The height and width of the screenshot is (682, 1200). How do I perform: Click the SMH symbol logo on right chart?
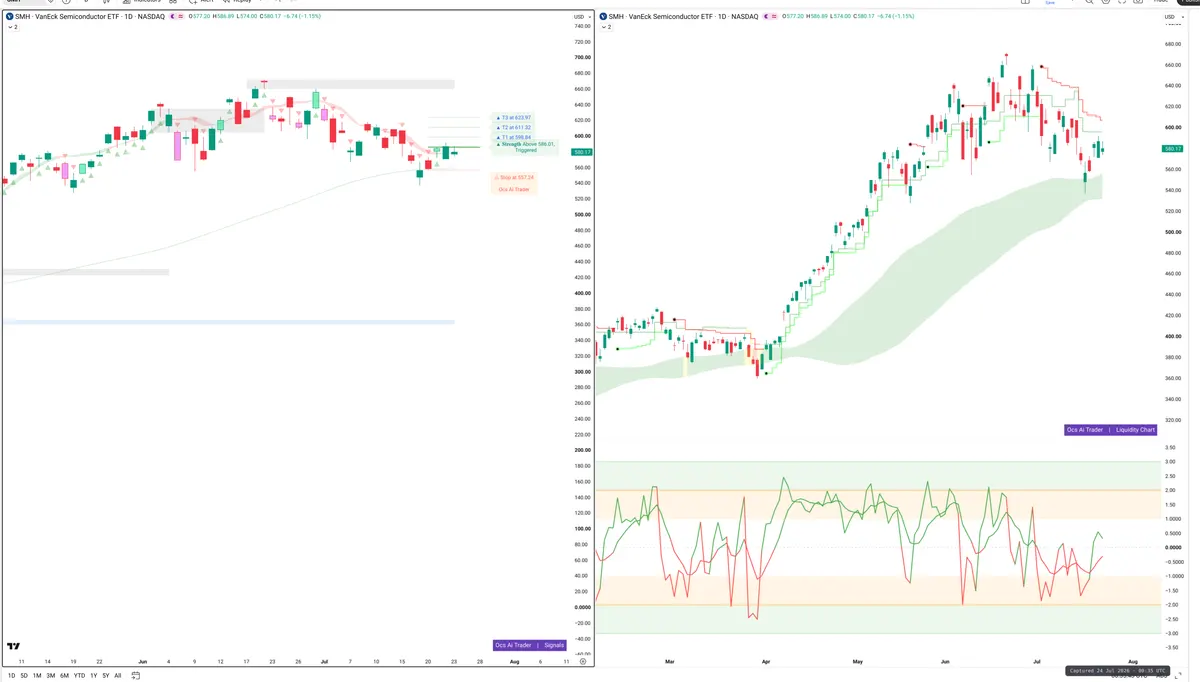(603, 17)
